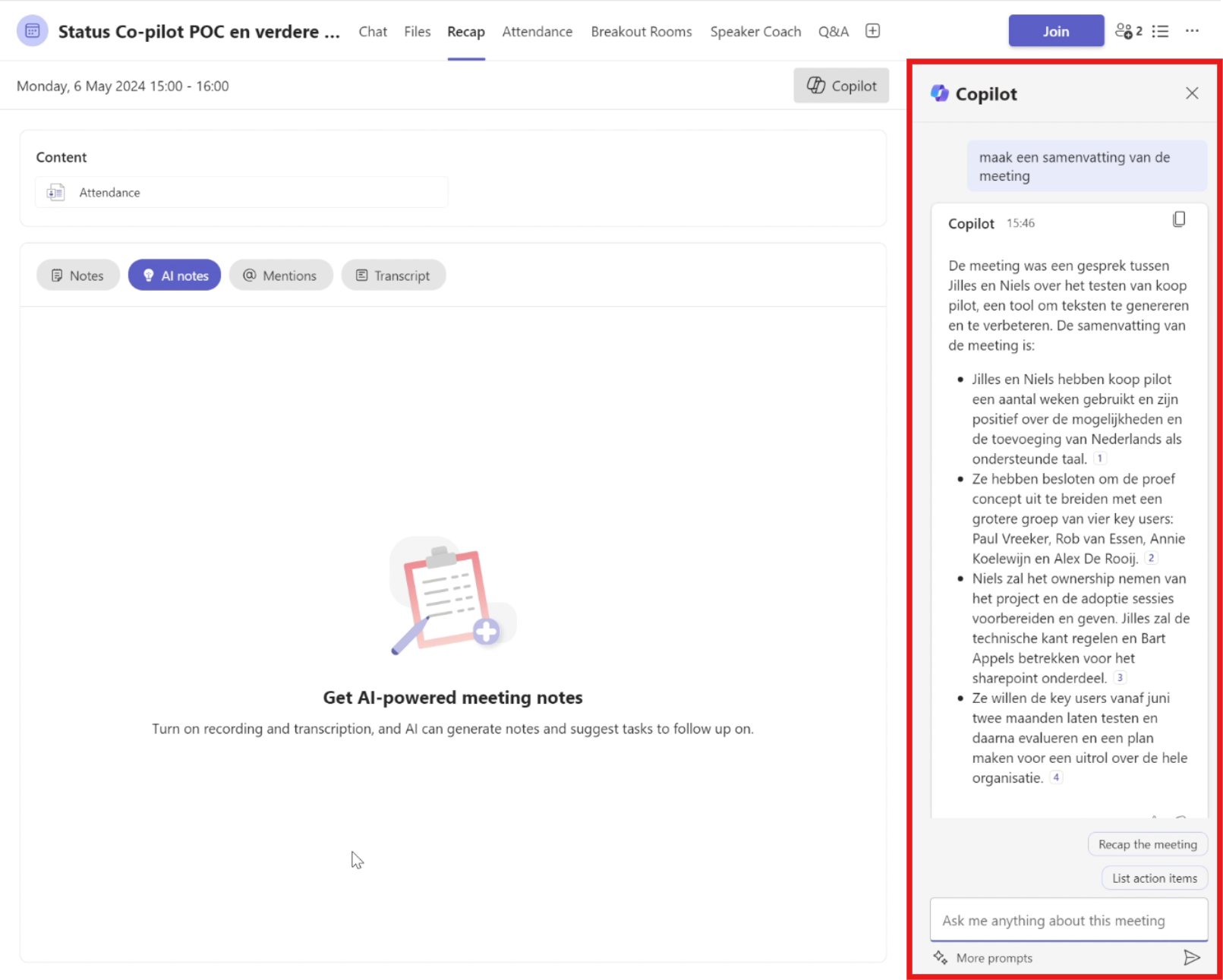Viewport: 1223px width, 980px height.
Task: Open citation reference 1
Action: [x=1099, y=458]
